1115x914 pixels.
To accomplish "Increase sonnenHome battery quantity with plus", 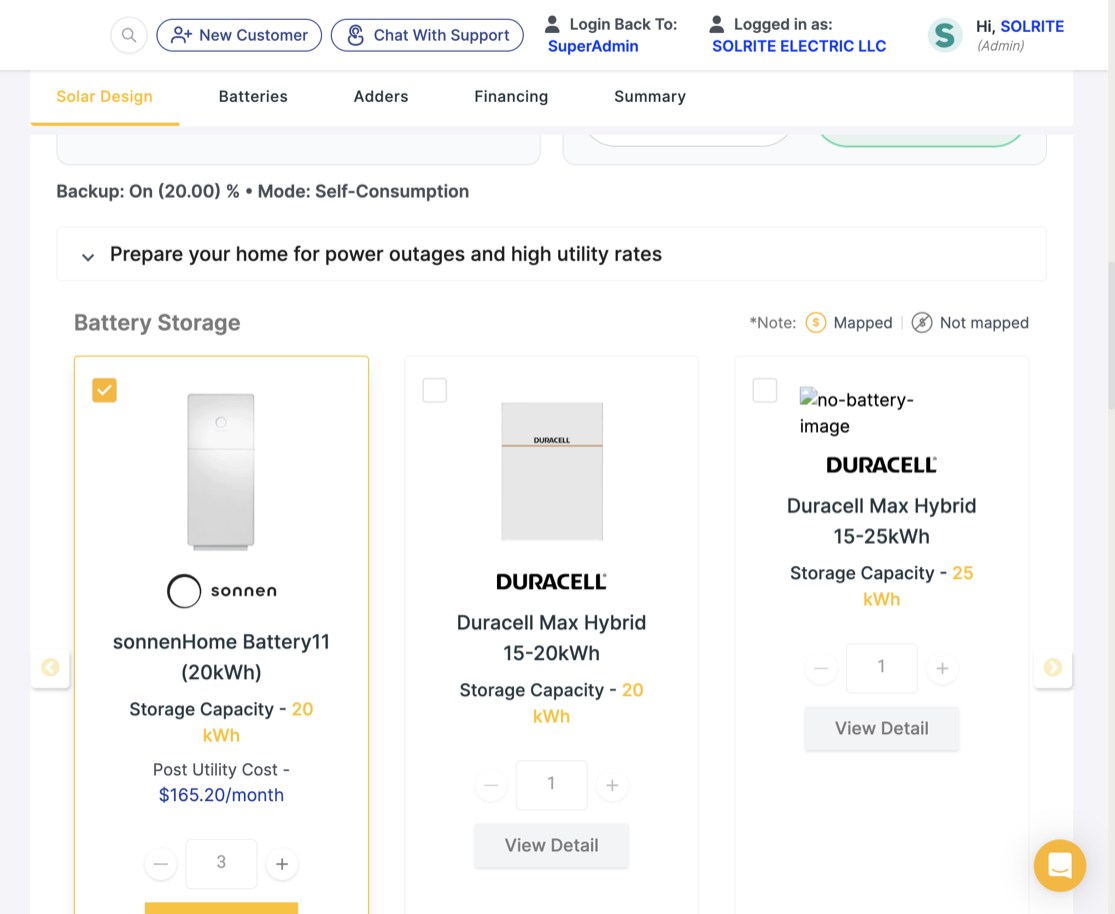I will pos(282,863).
